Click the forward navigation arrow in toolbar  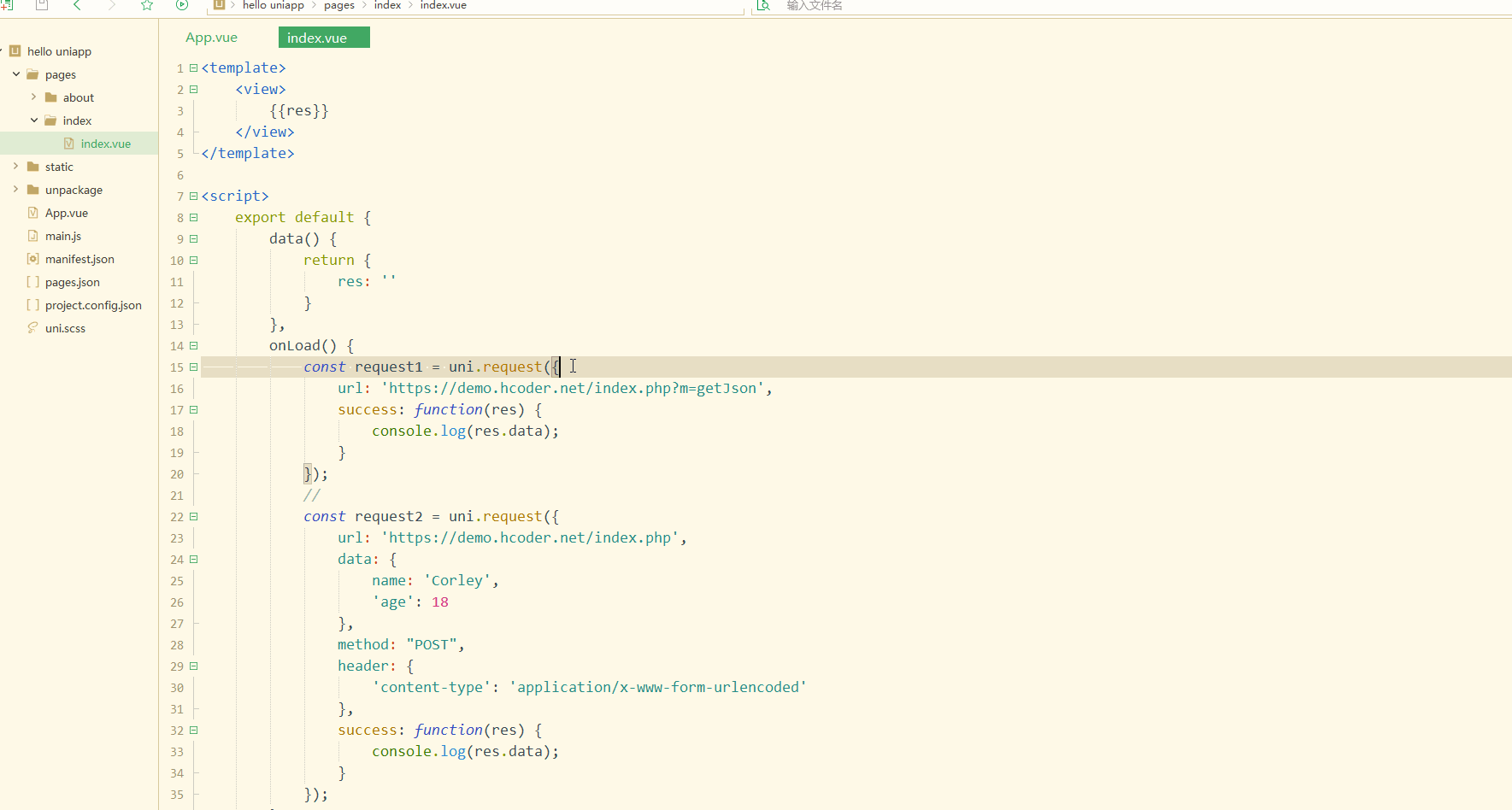(111, 5)
